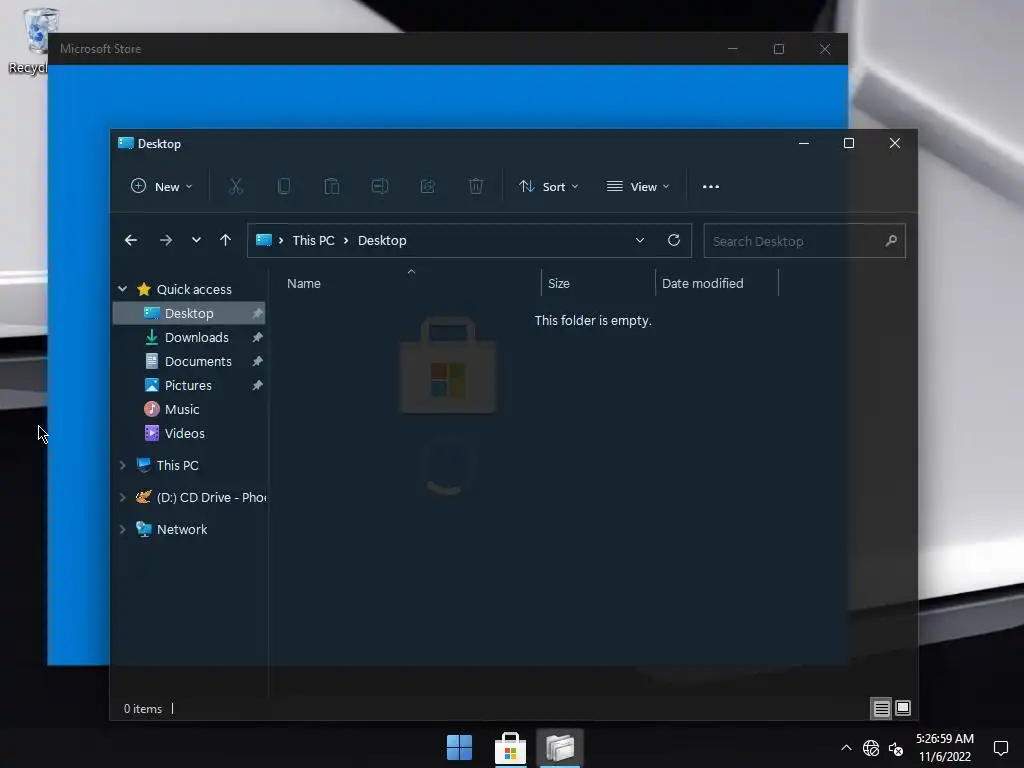Minimize the Microsoft Store window
Screen dimensions: 1024x768
click(x=733, y=49)
